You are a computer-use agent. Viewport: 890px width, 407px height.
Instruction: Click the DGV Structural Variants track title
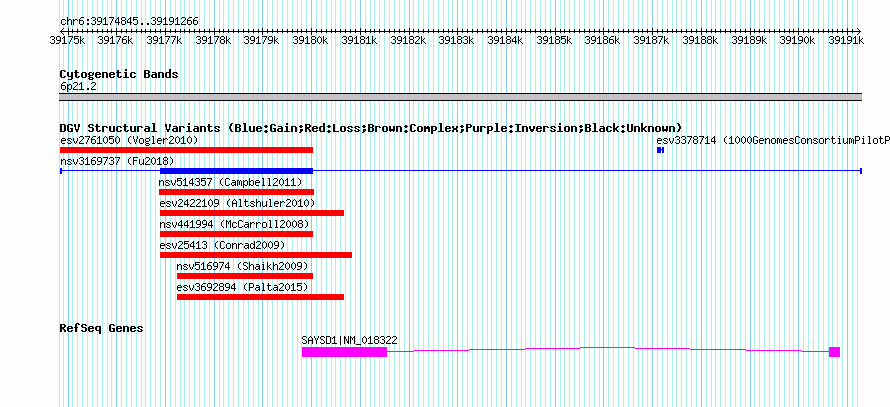(371, 128)
